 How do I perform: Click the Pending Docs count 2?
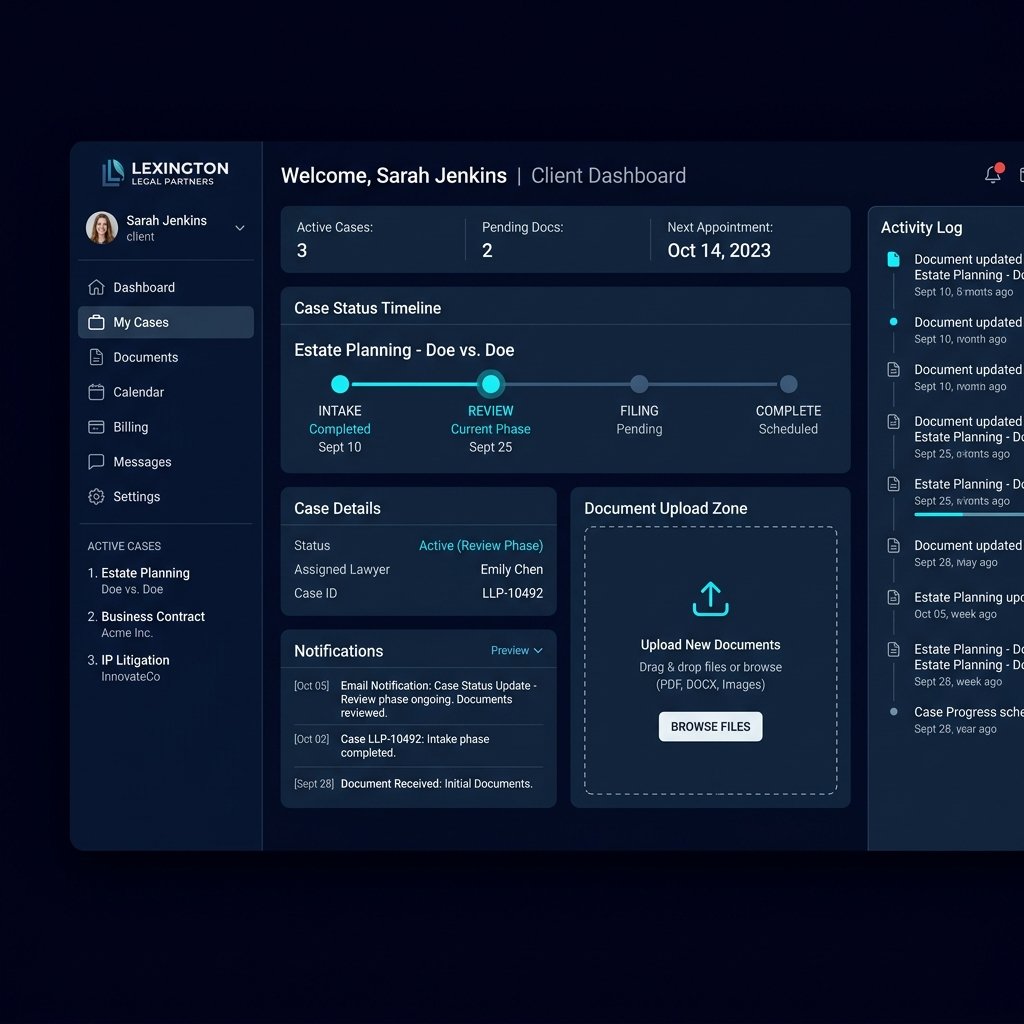tap(487, 250)
